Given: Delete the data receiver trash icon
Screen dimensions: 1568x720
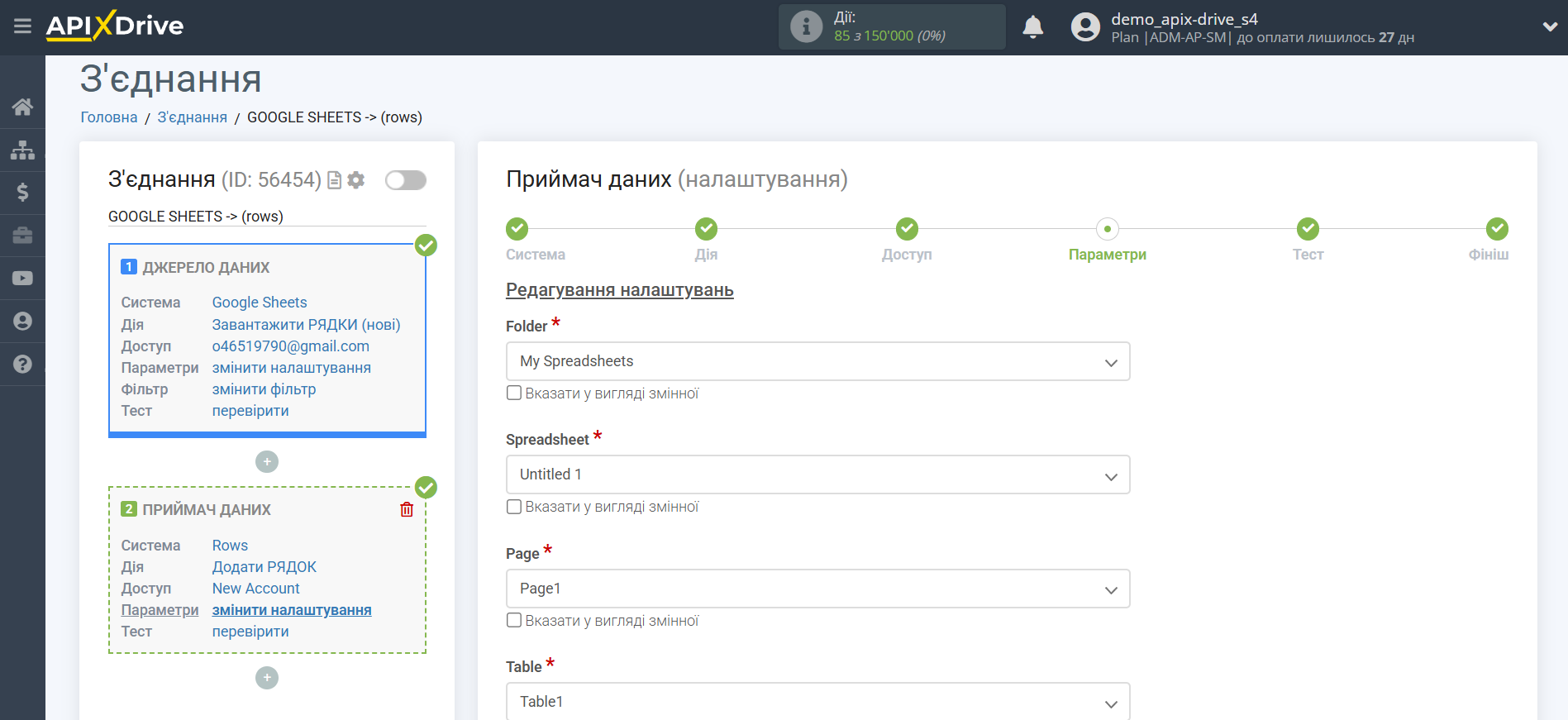Looking at the screenshot, I should coord(407,509).
